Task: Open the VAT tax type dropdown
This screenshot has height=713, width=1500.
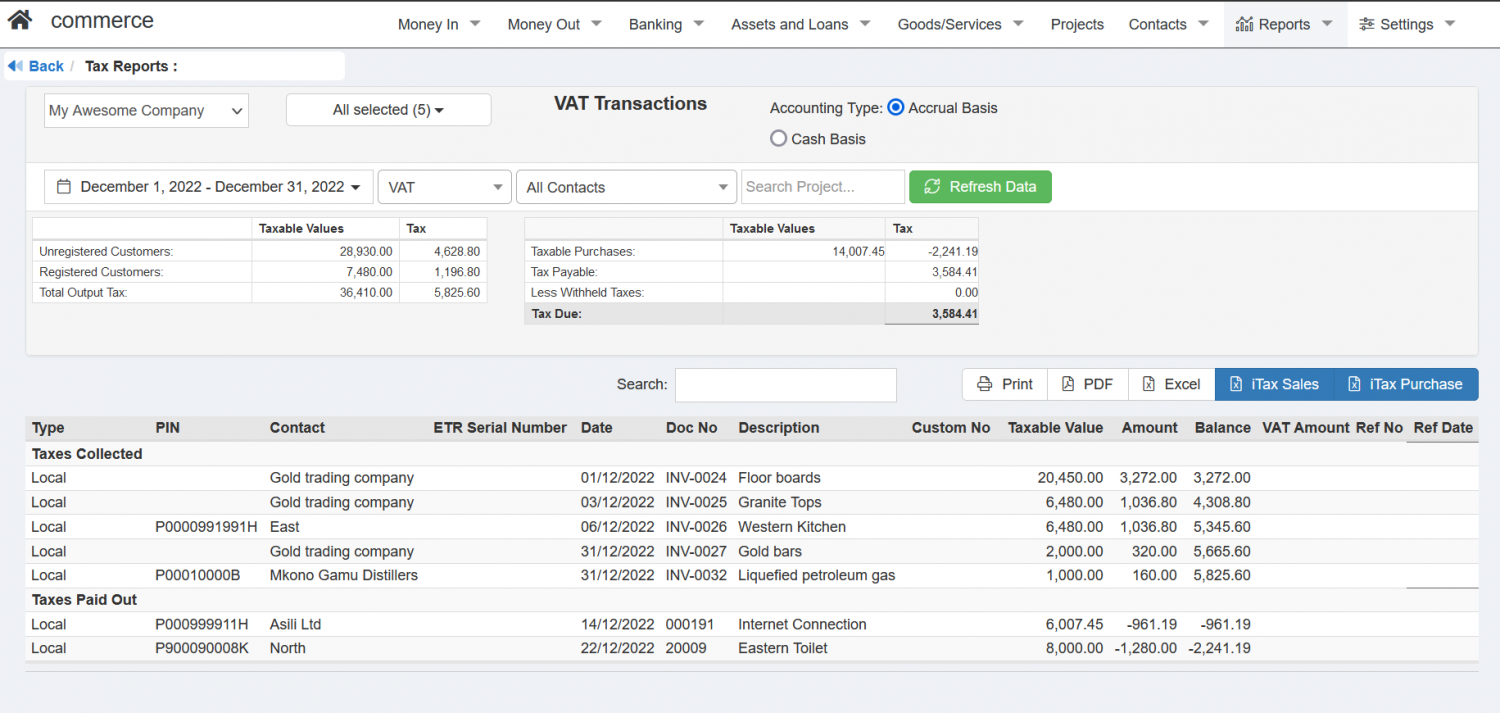Action: (446, 187)
